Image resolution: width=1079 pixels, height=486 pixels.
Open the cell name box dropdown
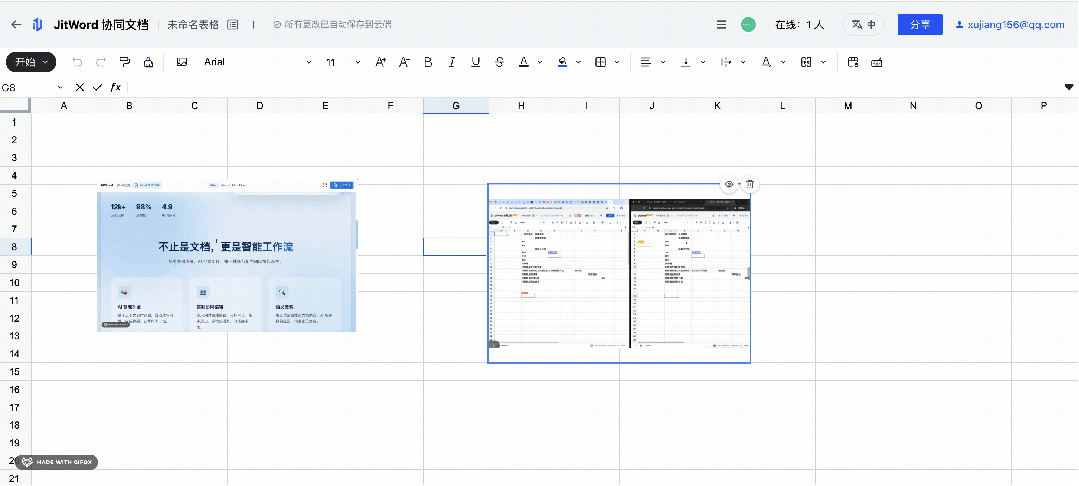60,87
